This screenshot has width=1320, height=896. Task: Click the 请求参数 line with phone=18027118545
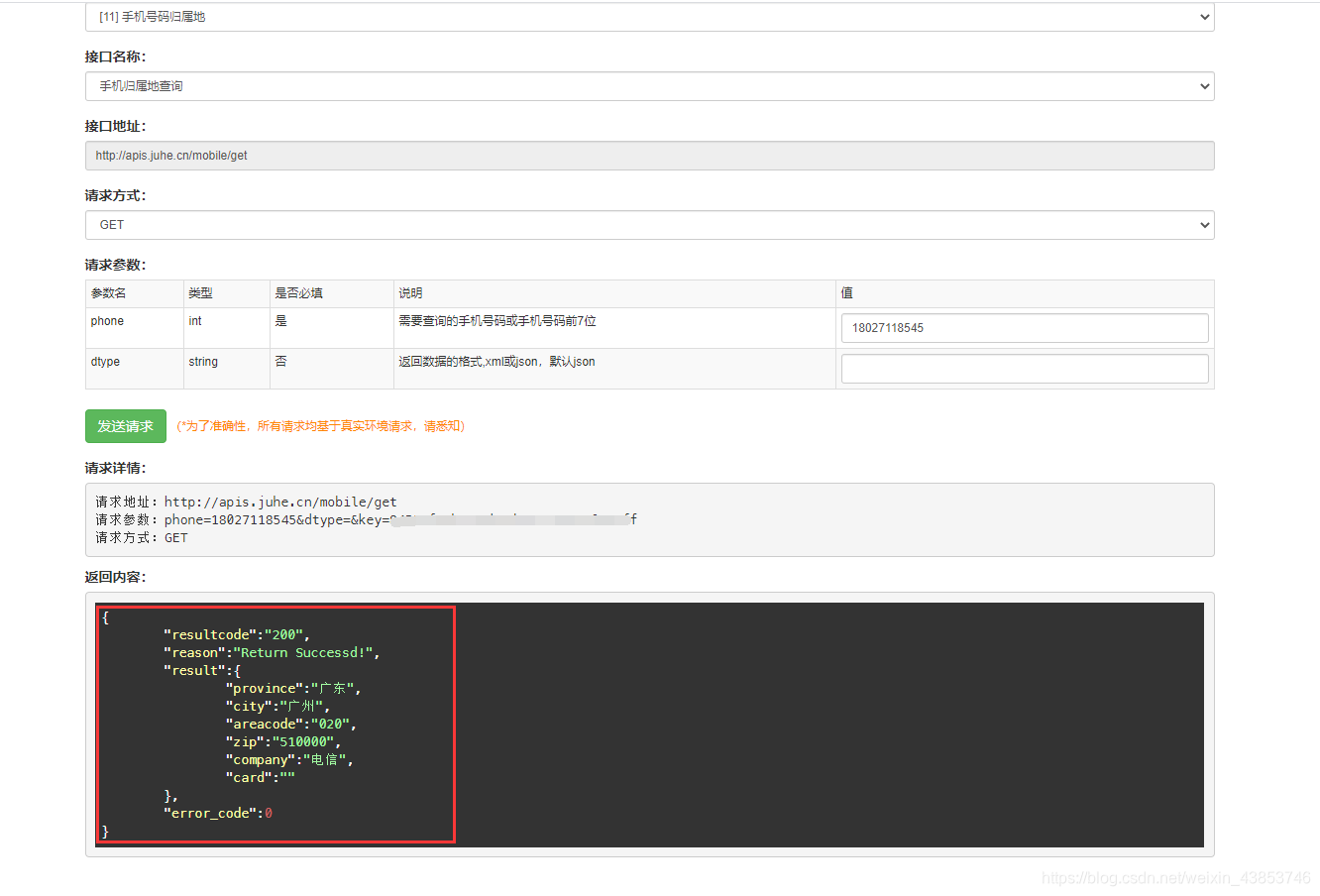pos(367,520)
